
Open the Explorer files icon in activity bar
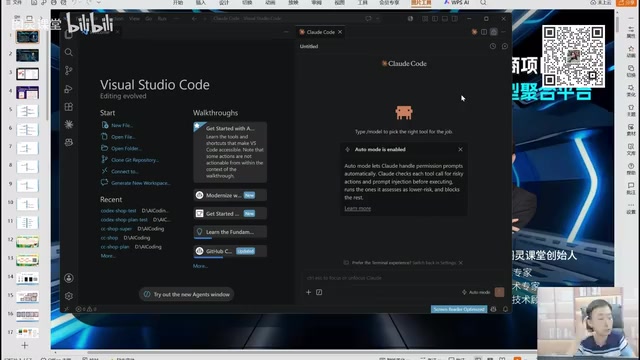pyautogui.click(x=69, y=35)
